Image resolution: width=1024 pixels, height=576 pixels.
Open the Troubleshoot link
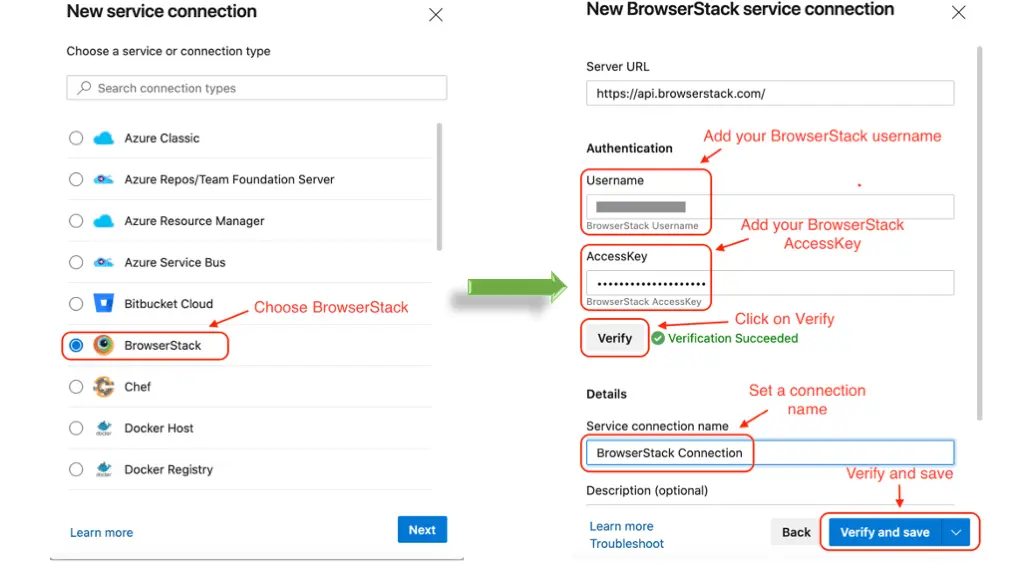click(x=626, y=544)
